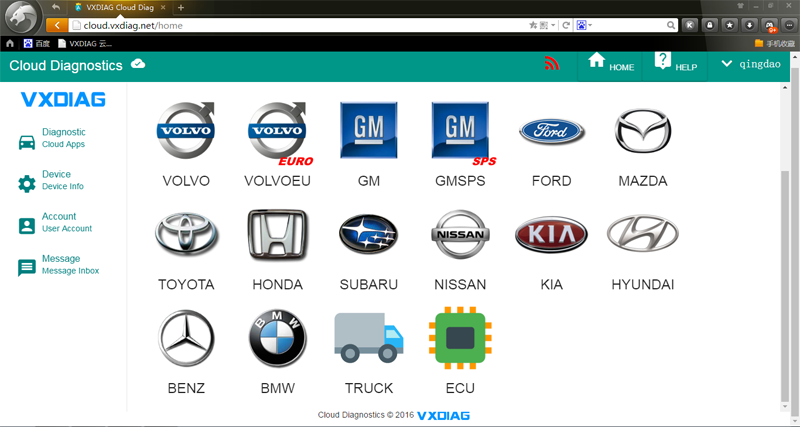Open the ECU chip icon

click(461, 338)
